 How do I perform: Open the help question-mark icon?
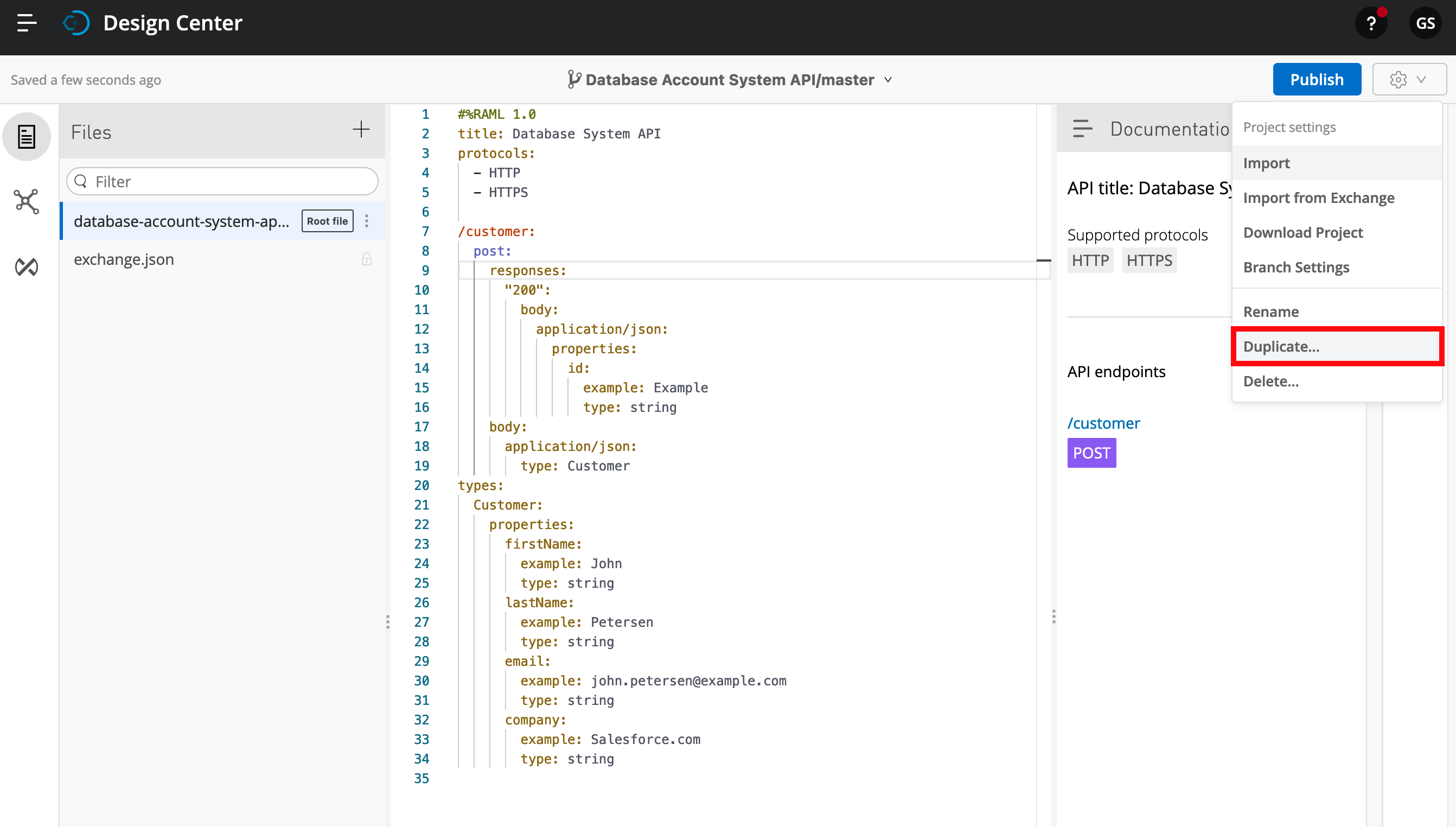pos(1371,23)
